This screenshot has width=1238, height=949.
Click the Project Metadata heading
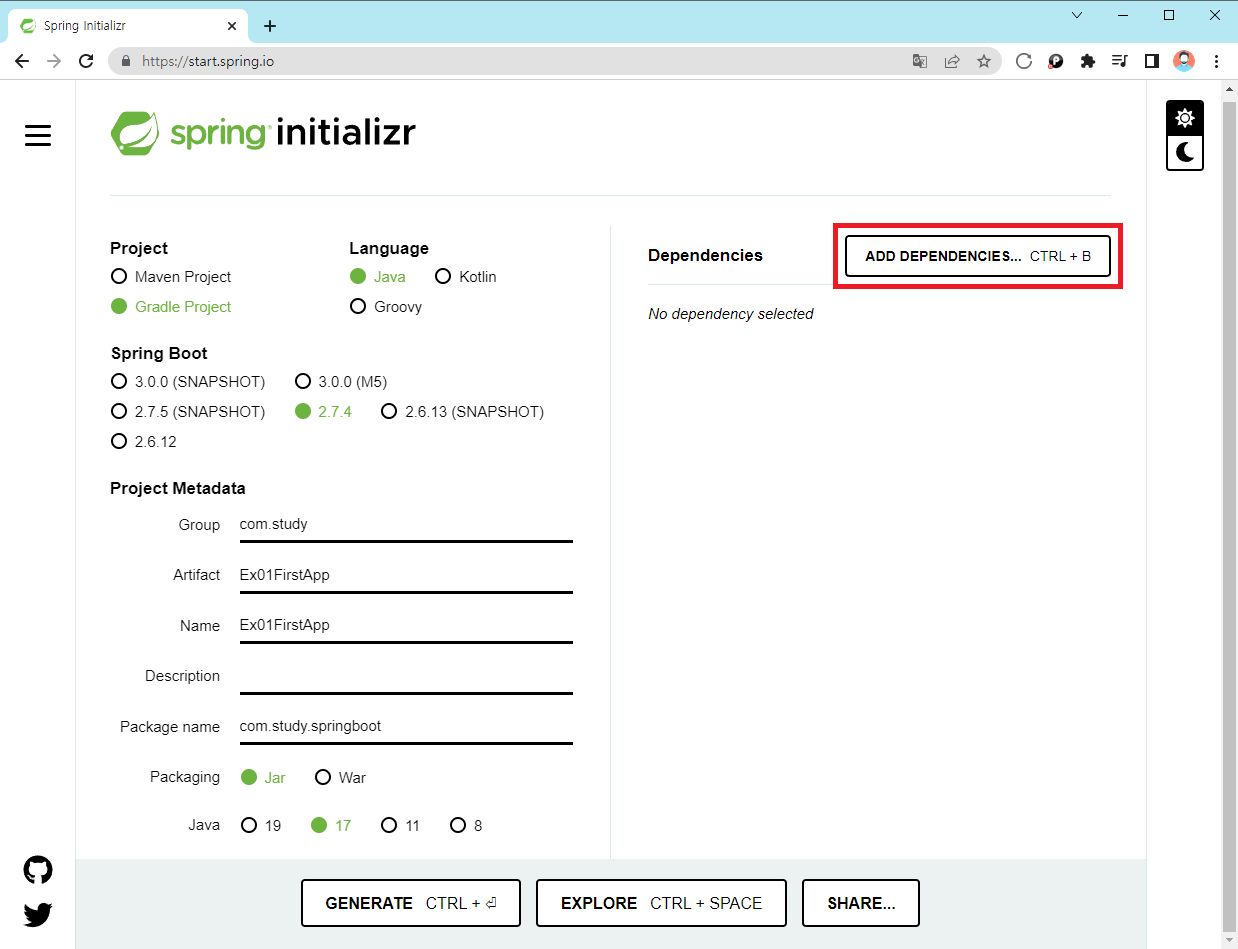coord(178,488)
